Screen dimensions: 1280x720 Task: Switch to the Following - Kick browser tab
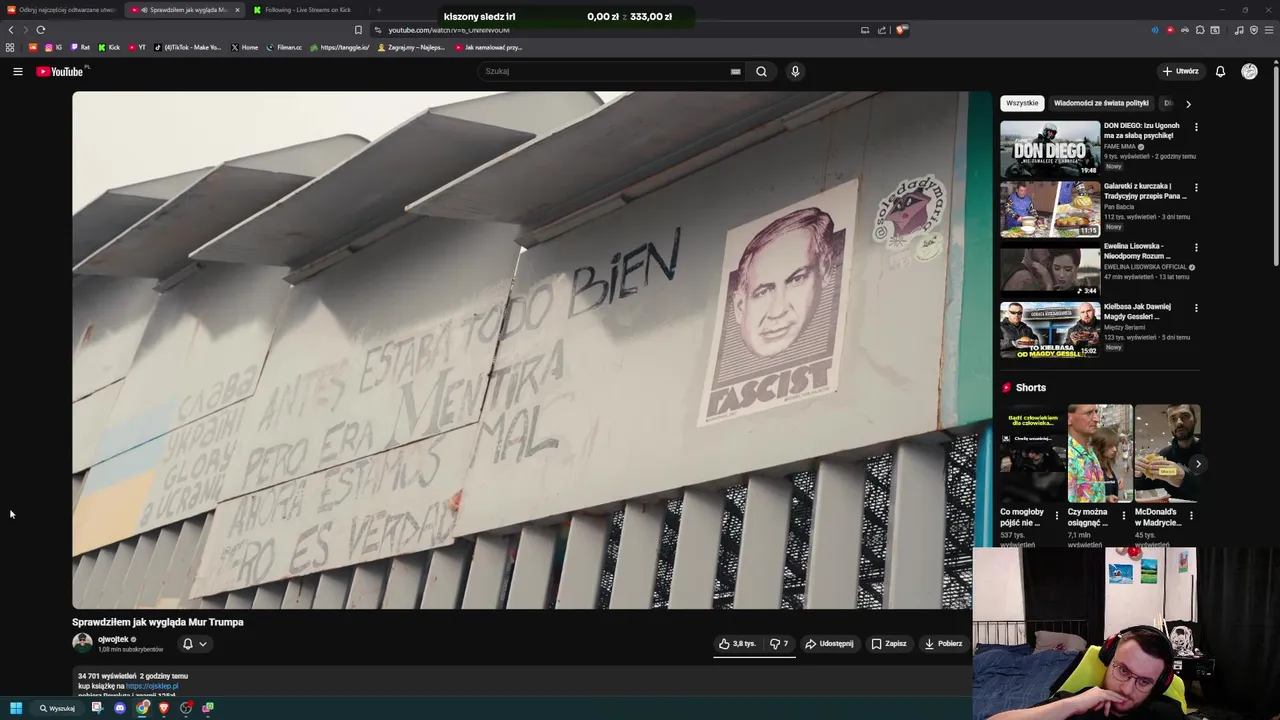tap(307, 10)
